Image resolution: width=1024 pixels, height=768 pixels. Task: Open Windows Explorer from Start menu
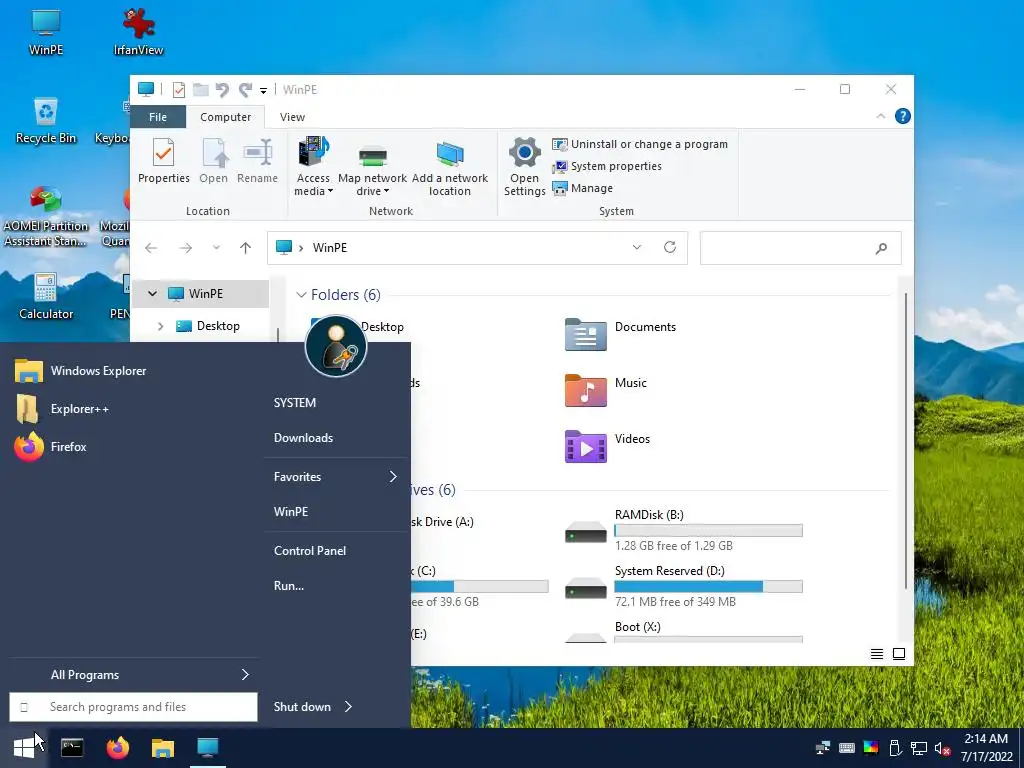pyautogui.click(x=131, y=371)
